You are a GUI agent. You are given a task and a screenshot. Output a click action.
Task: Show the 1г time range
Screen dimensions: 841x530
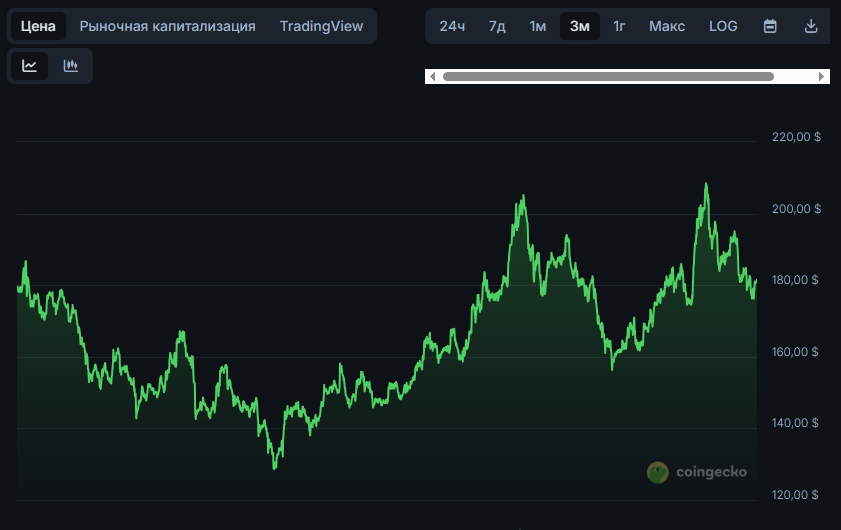point(620,26)
